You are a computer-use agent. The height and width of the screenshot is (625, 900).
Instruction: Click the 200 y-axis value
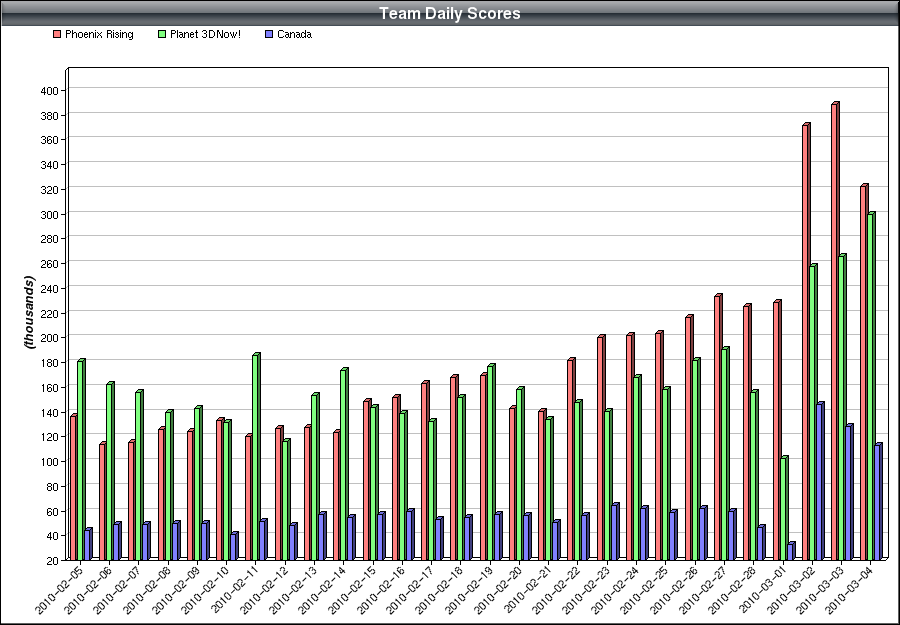[x=49, y=338]
